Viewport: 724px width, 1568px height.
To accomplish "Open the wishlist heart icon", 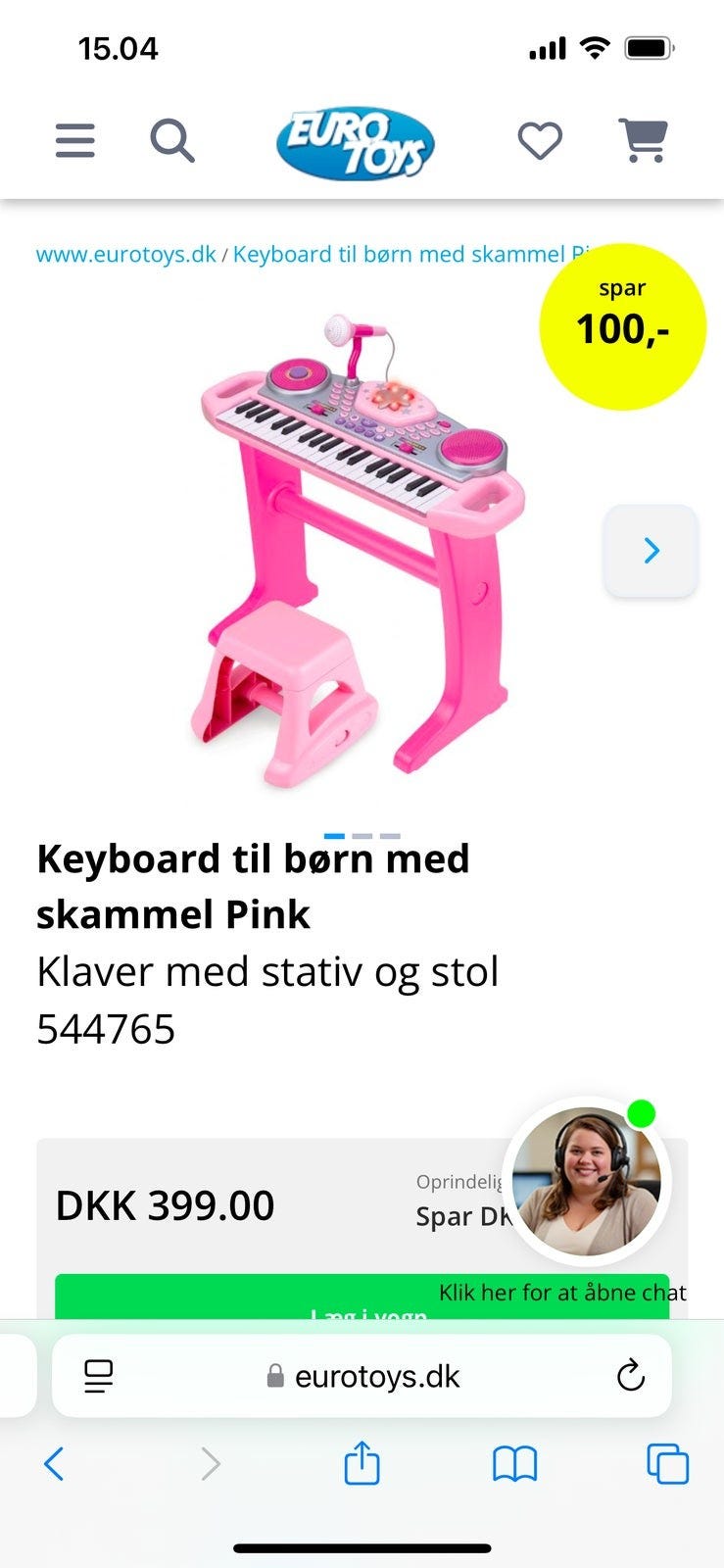I will click(x=540, y=141).
